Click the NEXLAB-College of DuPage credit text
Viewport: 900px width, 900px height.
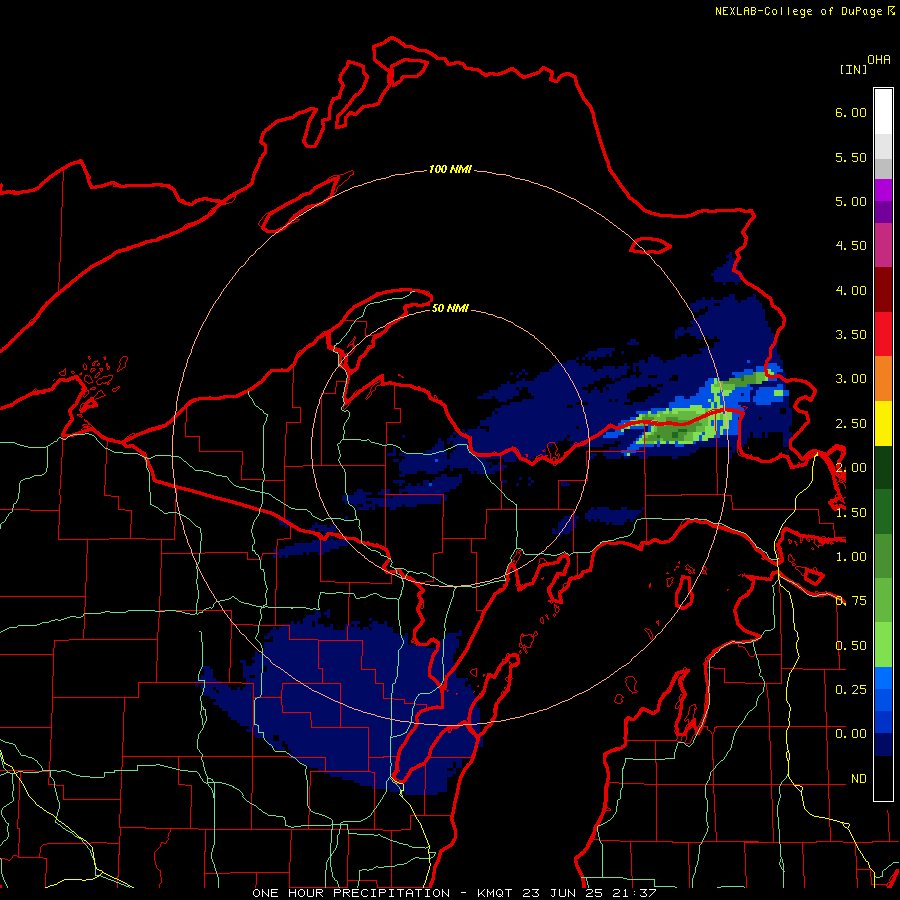click(x=798, y=11)
